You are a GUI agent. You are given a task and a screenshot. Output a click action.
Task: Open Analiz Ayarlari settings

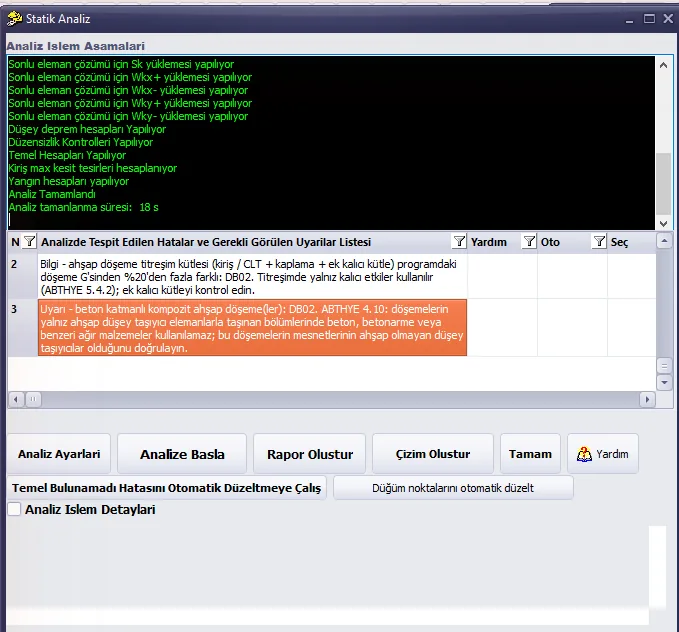click(x=59, y=454)
